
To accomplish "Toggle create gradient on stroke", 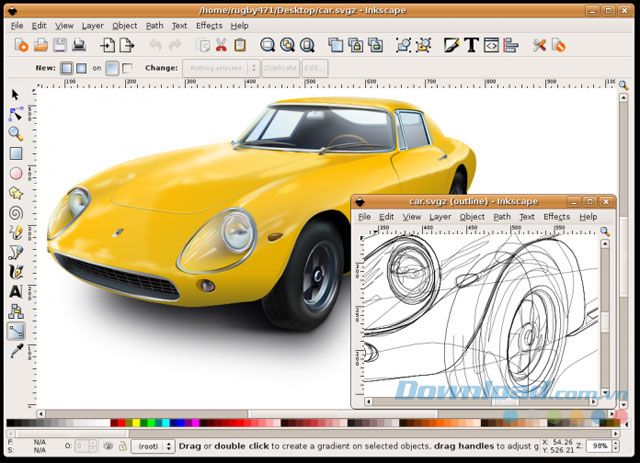I will pyautogui.click(x=127, y=68).
